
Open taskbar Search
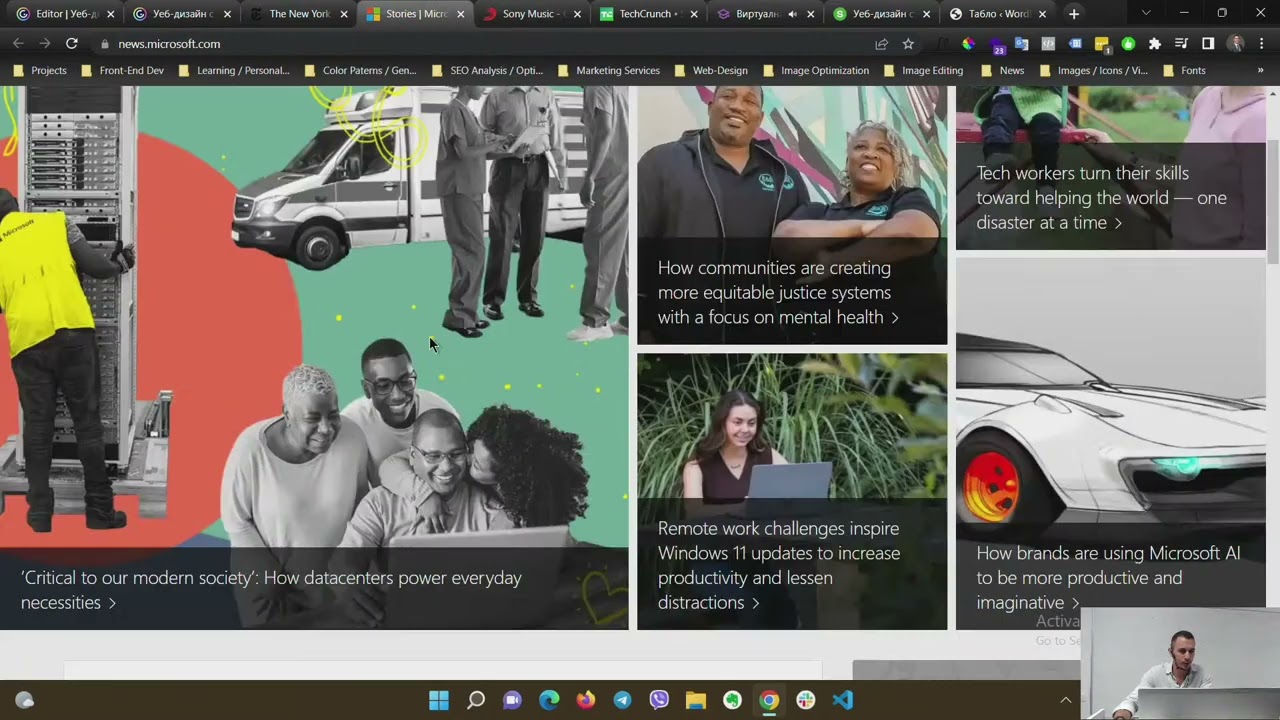click(x=476, y=700)
